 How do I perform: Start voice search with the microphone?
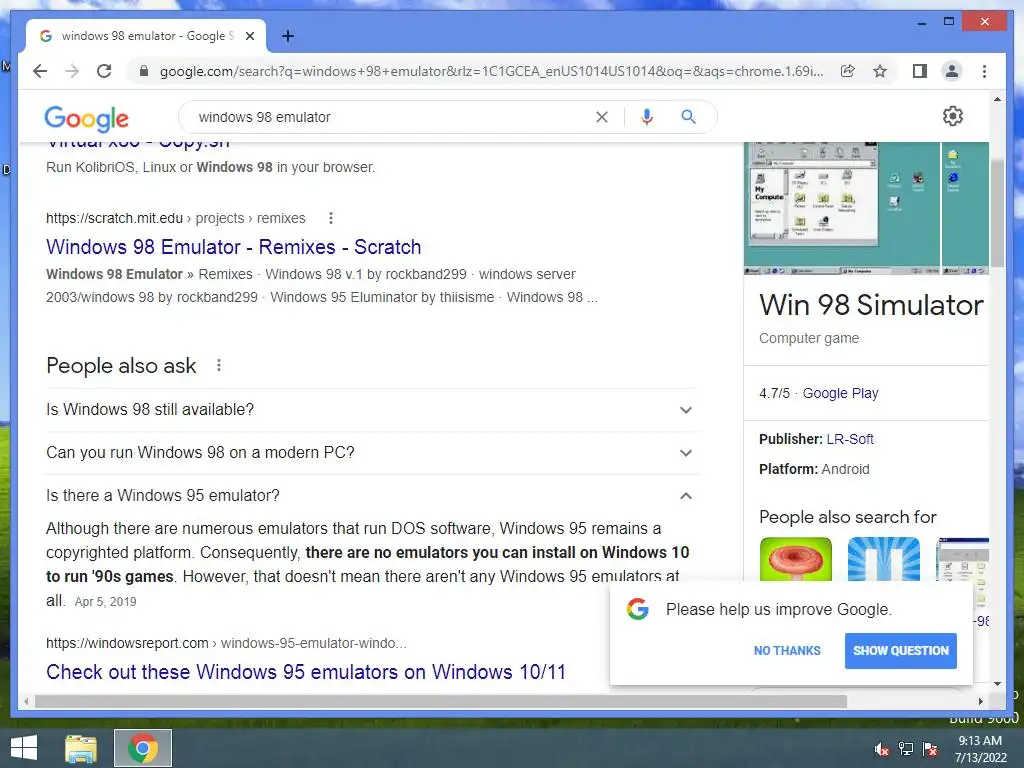click(647, 117)
